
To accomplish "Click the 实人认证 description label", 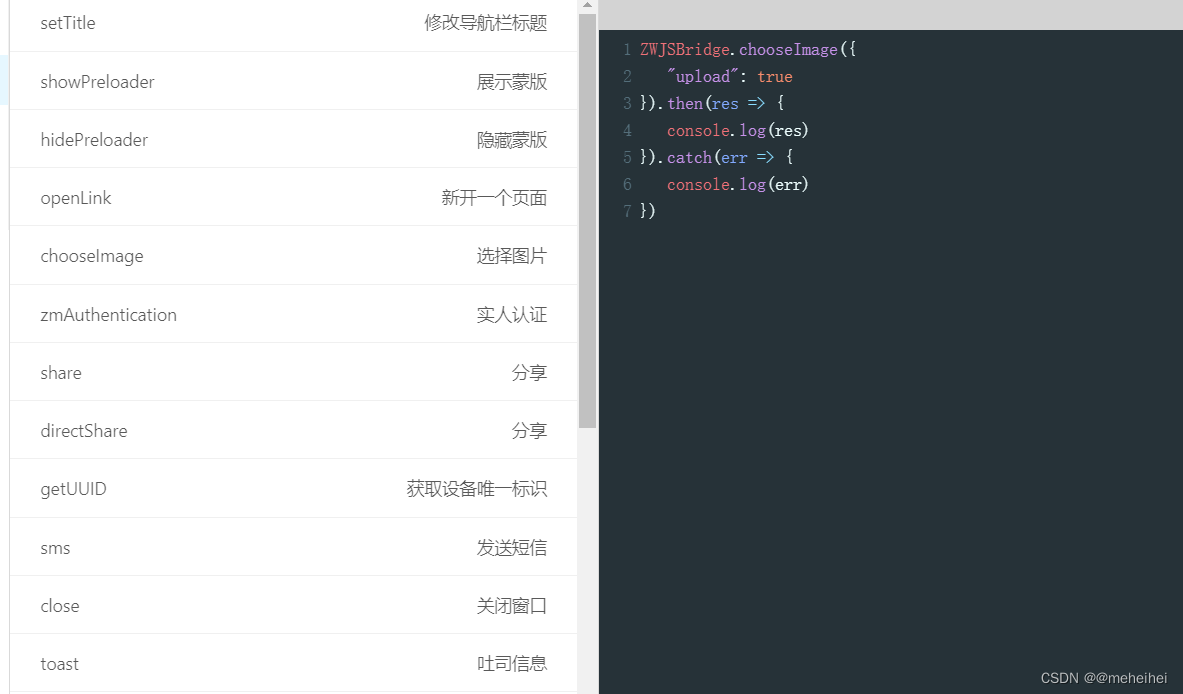I will 512,315.
